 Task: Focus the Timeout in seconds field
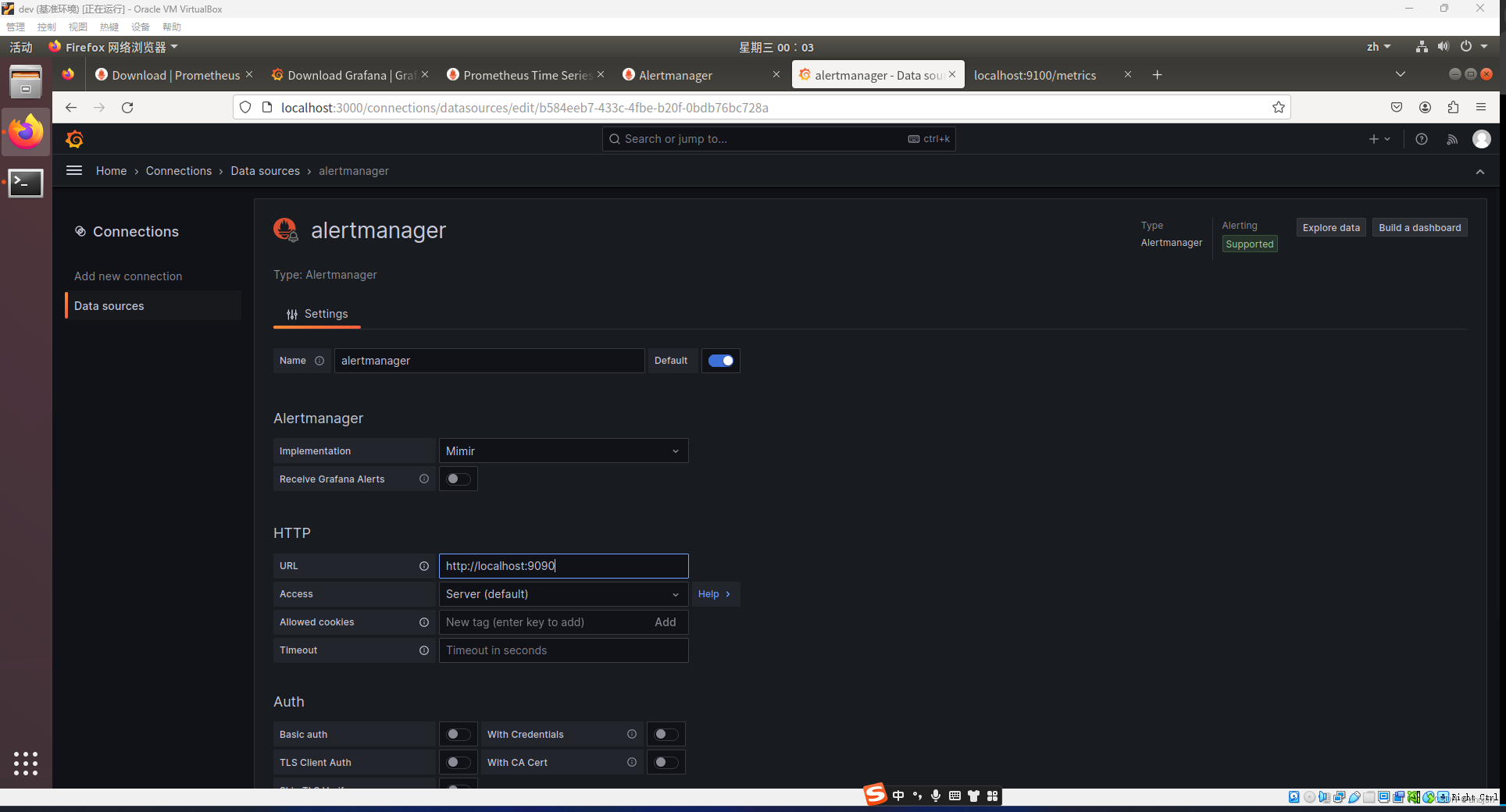click(x=563, y=650)
